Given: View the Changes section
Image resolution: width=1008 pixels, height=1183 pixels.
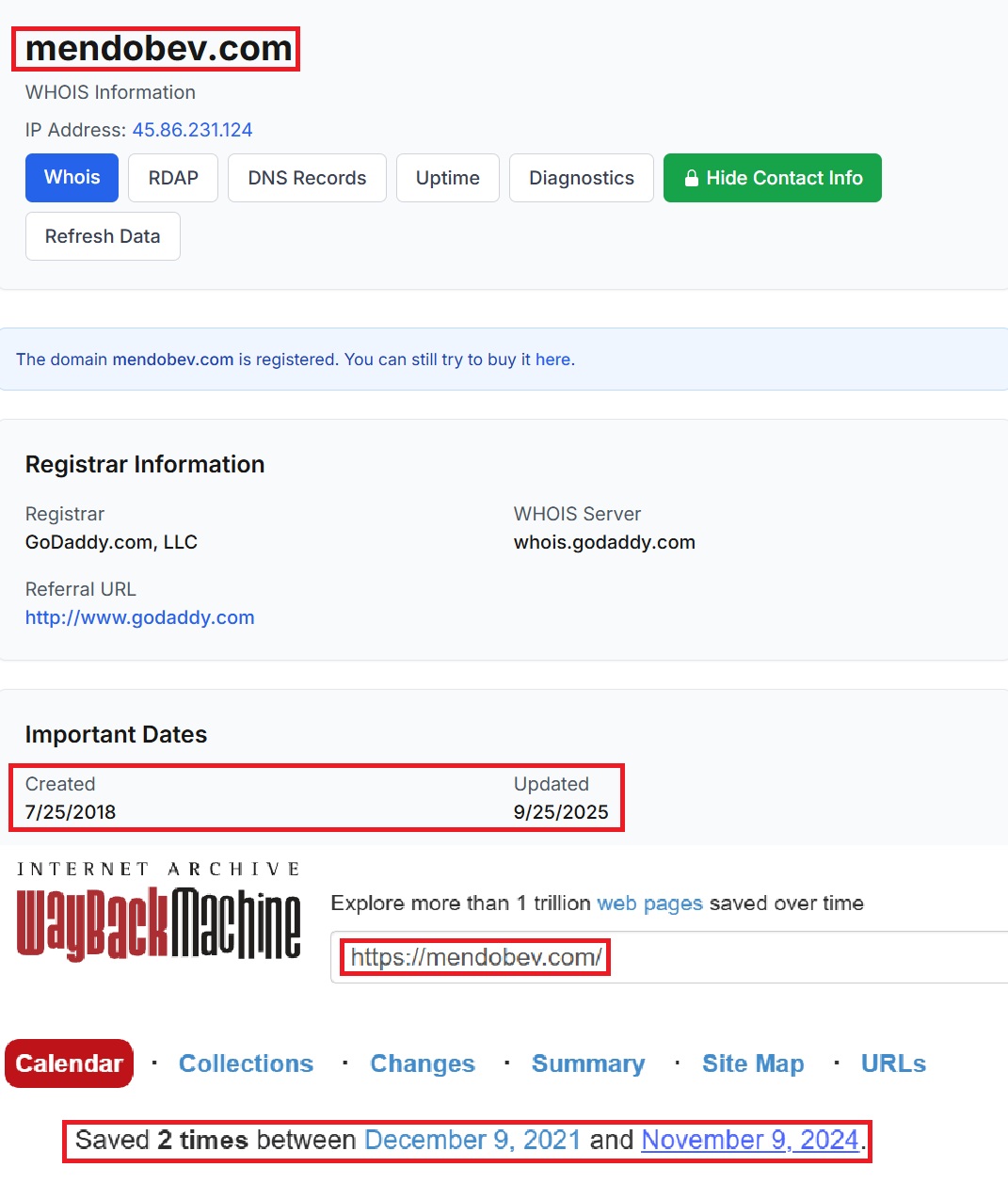Looking at the screenshot, I should coord(422,1063).
